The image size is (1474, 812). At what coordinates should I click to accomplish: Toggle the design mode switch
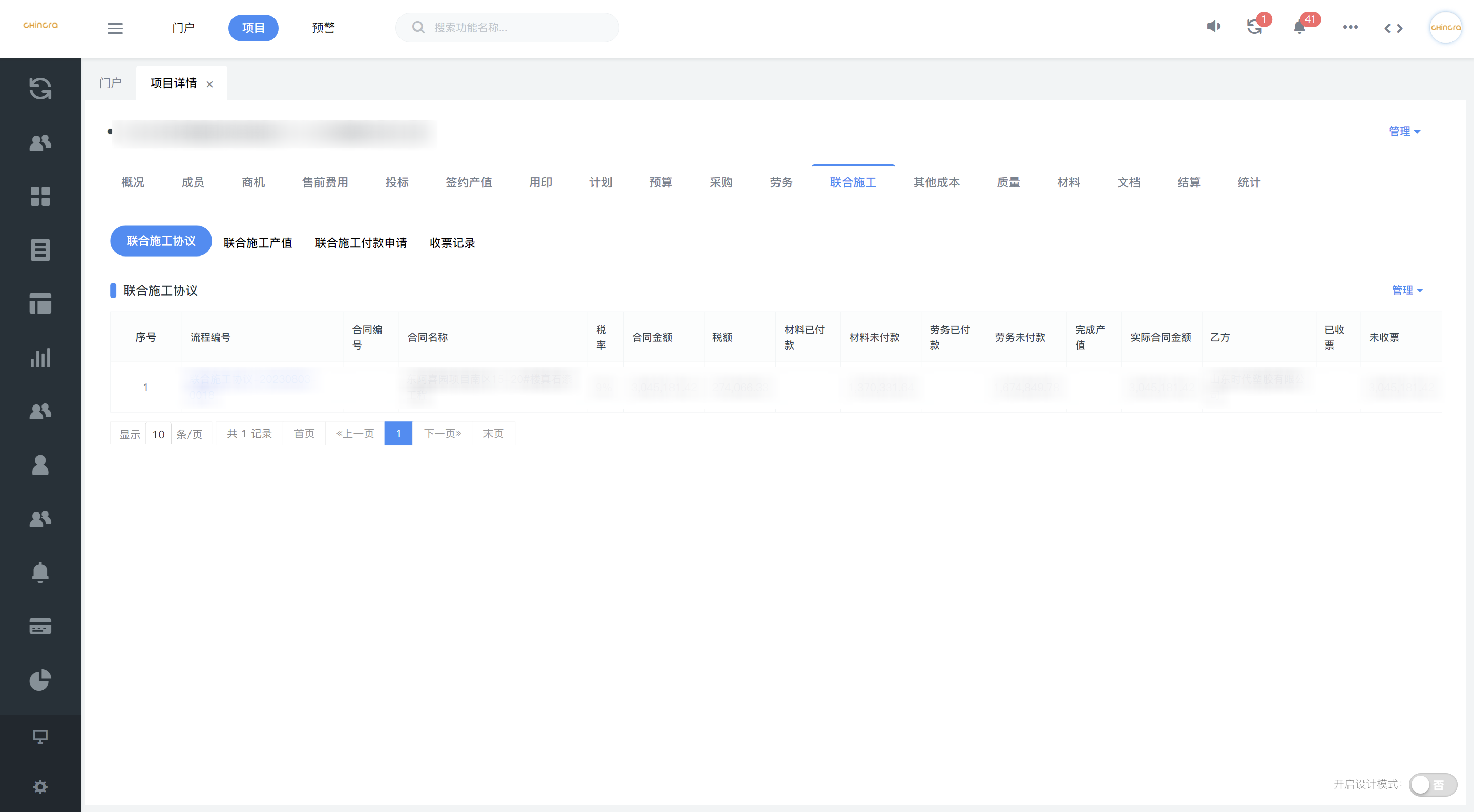click(1432, 784)
